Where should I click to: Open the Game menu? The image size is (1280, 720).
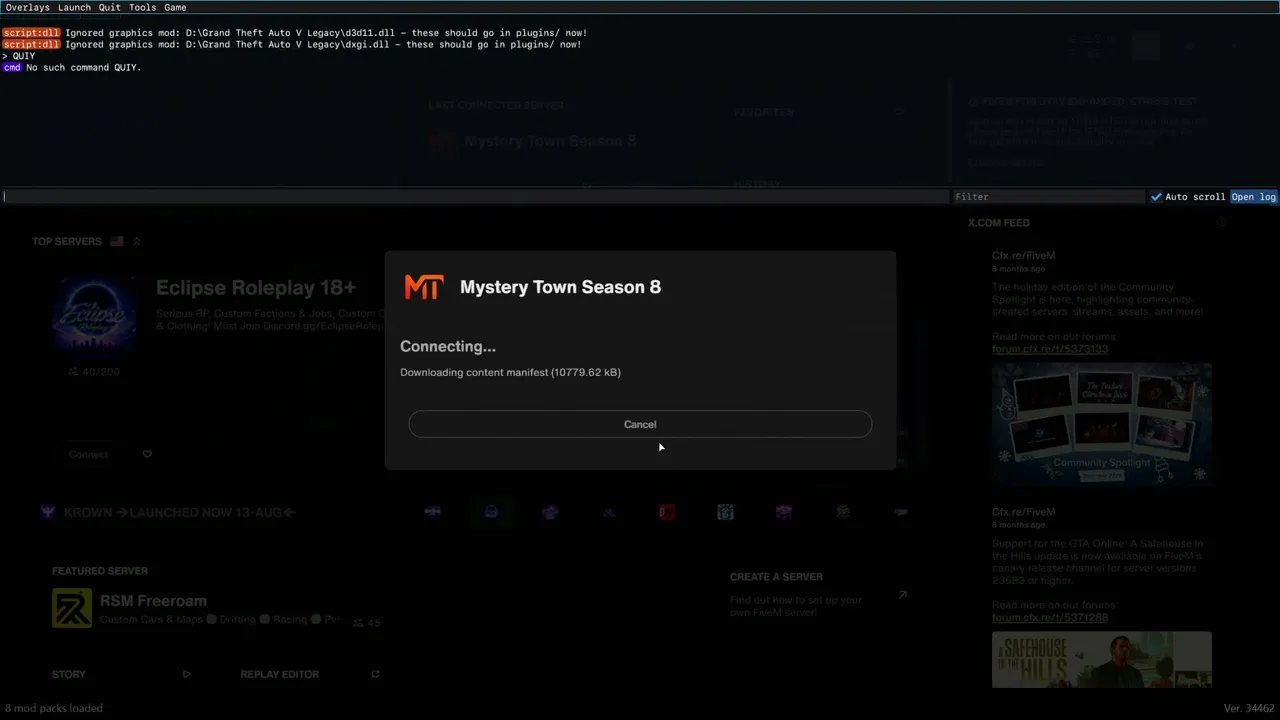pyautogui.click(x=175, y=7)
